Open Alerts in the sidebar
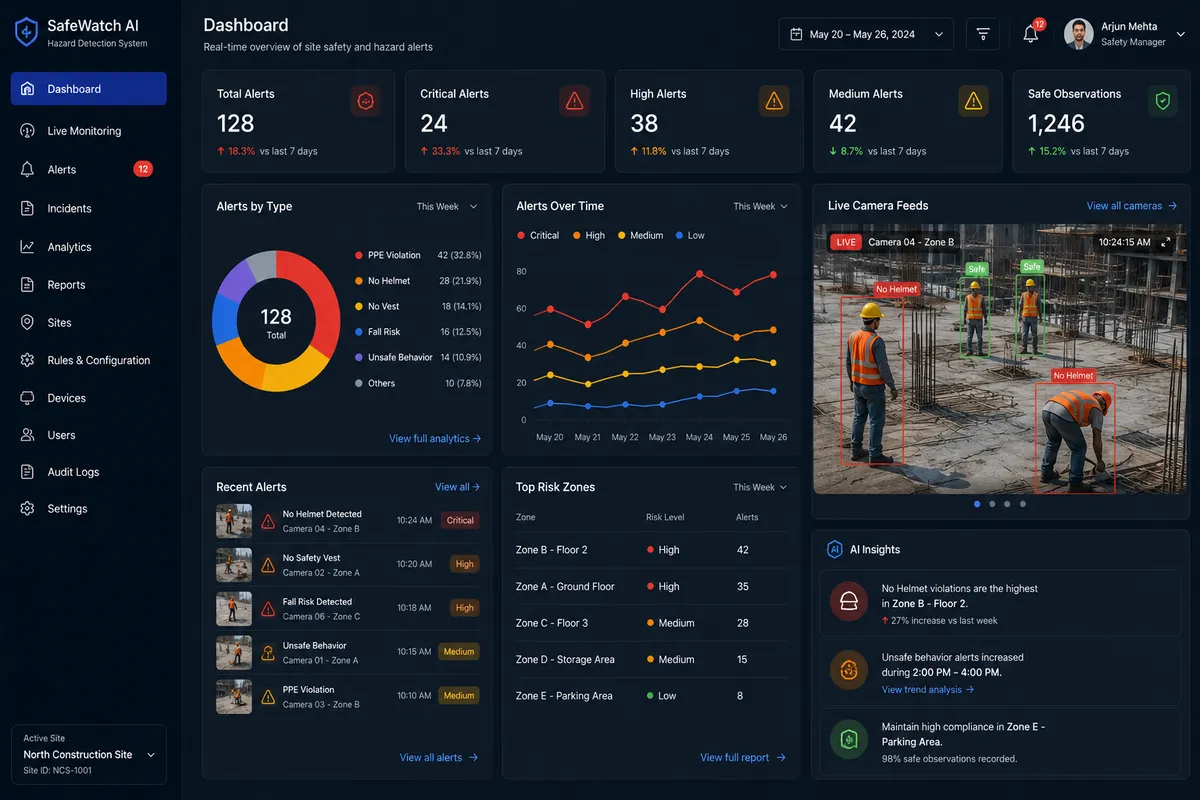 [x=89, y=170]
